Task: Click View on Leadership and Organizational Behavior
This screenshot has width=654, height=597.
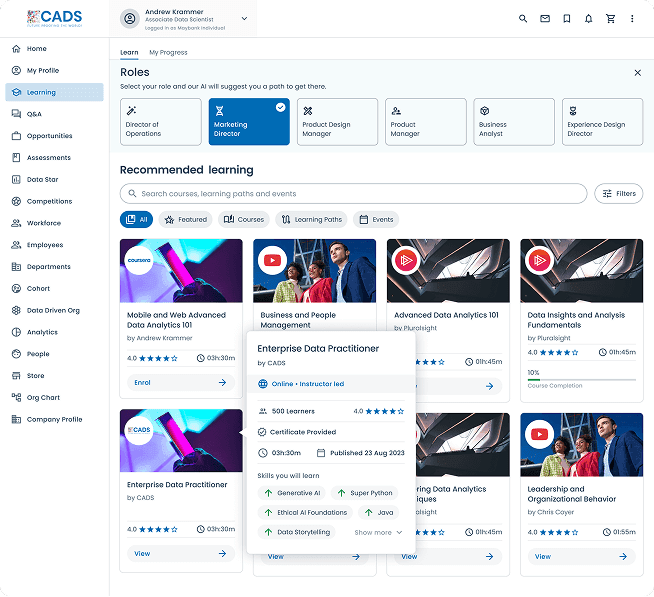Action: click(582, 556)
